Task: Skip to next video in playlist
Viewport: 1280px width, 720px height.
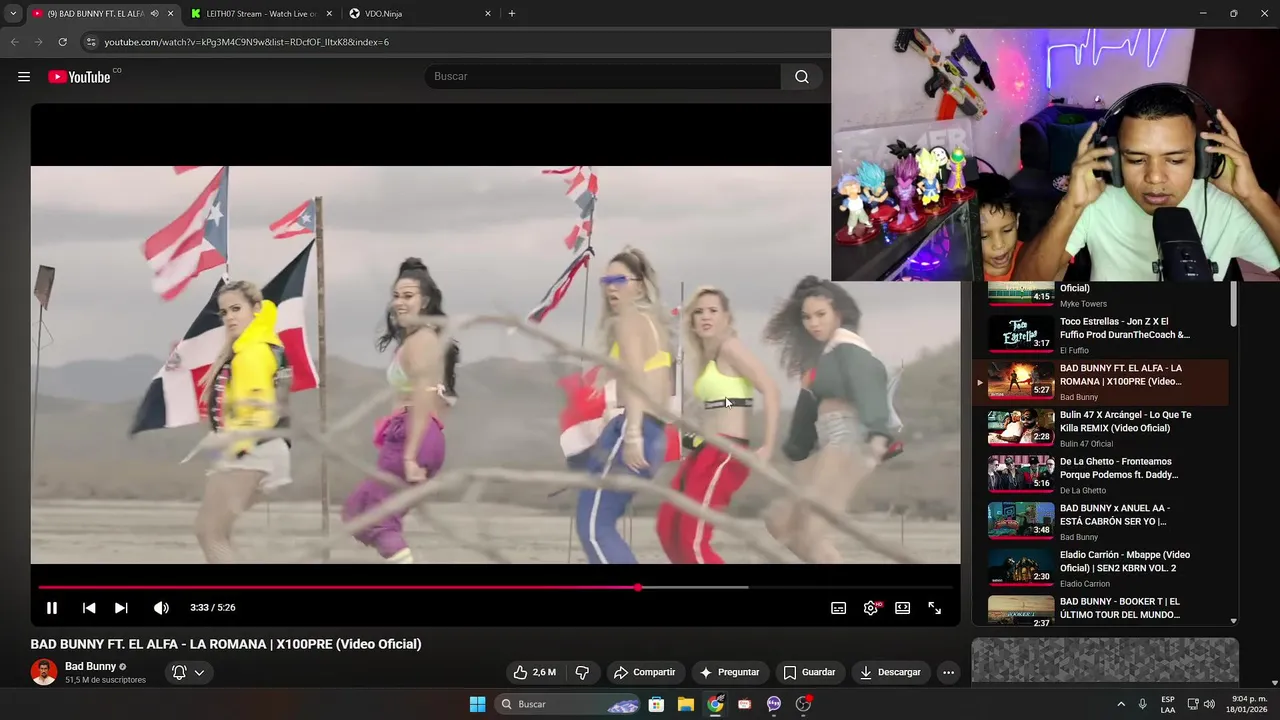Action: click(x=121, y=608)
